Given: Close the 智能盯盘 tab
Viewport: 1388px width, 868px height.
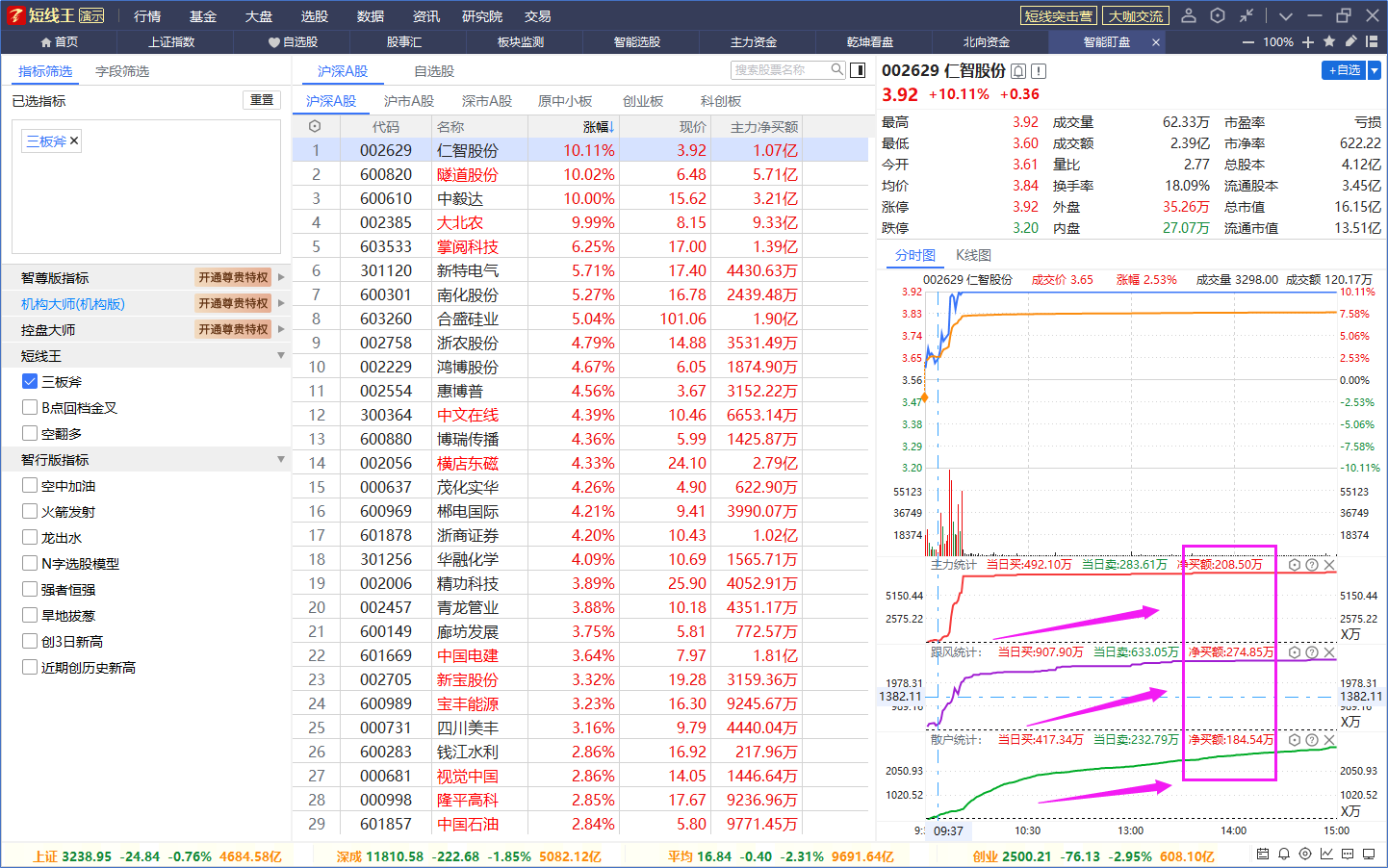Looking at the screenshot, I should tap(1156, 42).
